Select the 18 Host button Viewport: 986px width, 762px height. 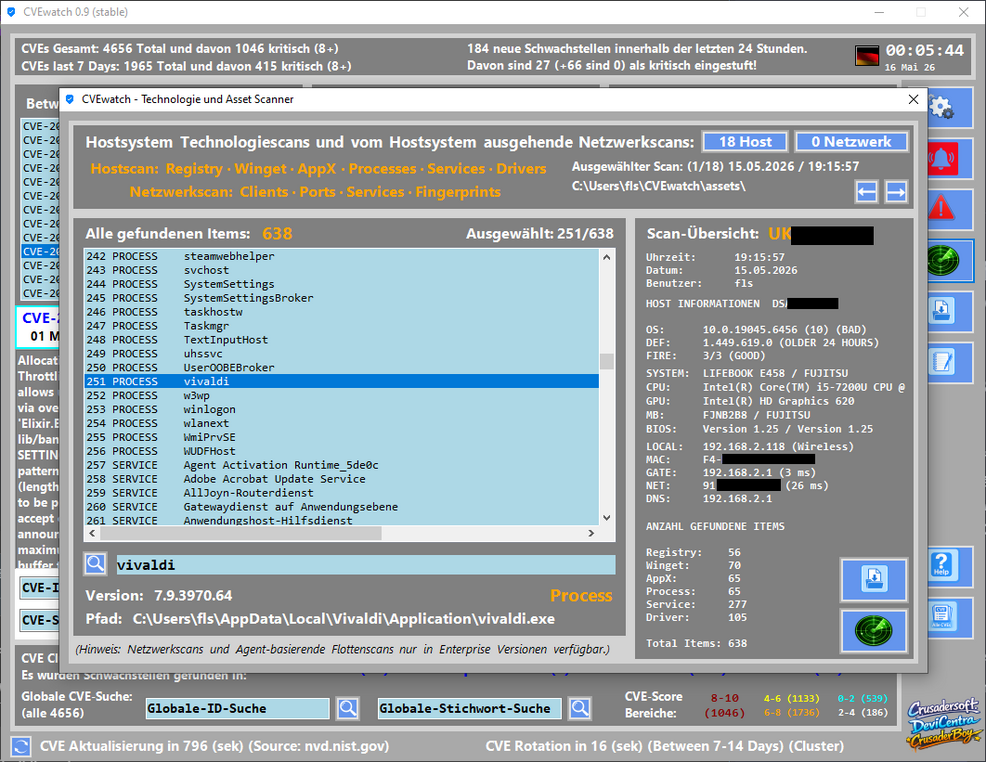coord(745,142)
